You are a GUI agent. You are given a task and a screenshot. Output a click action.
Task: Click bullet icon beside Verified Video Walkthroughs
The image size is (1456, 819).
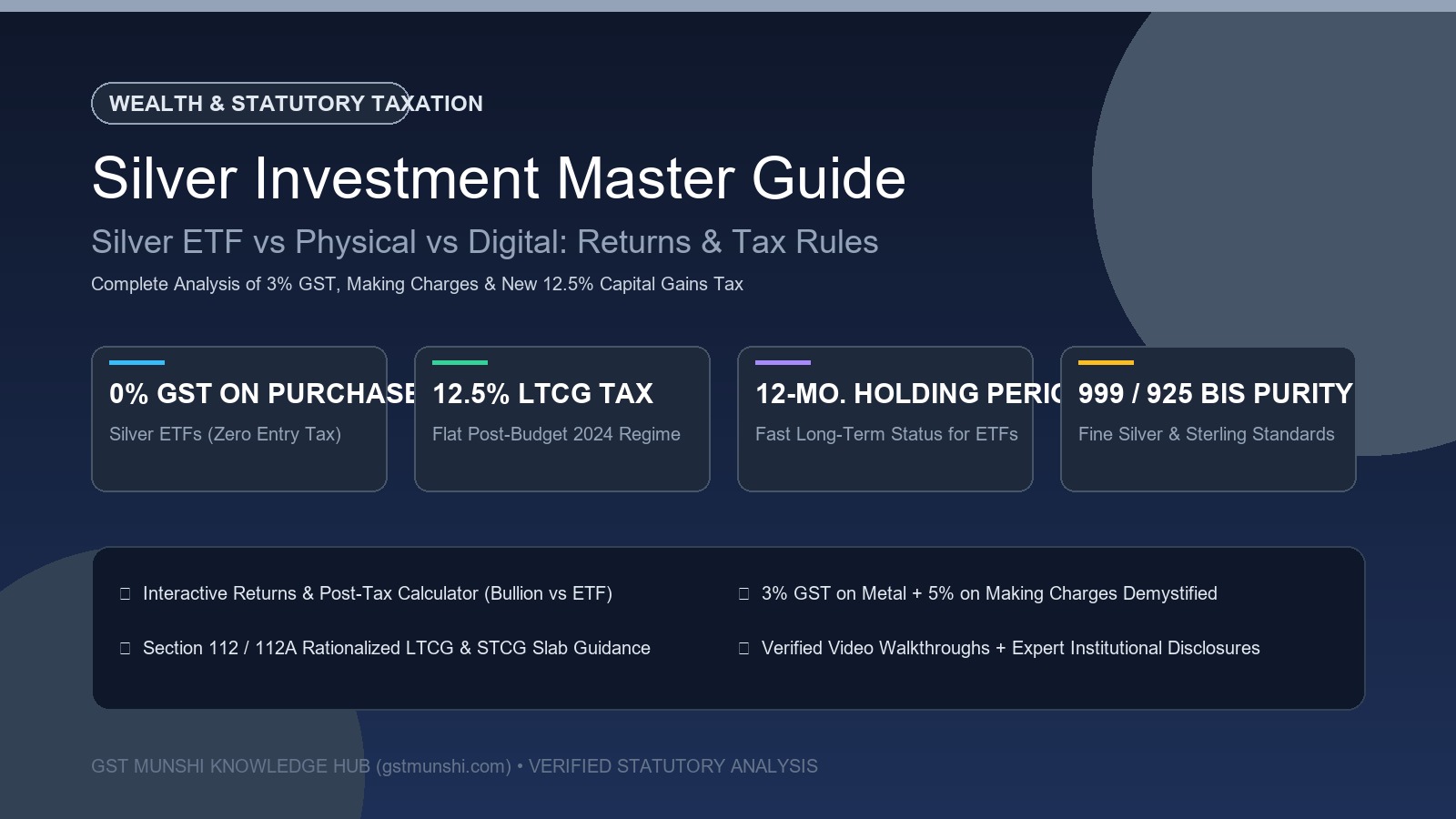point(743,649)
